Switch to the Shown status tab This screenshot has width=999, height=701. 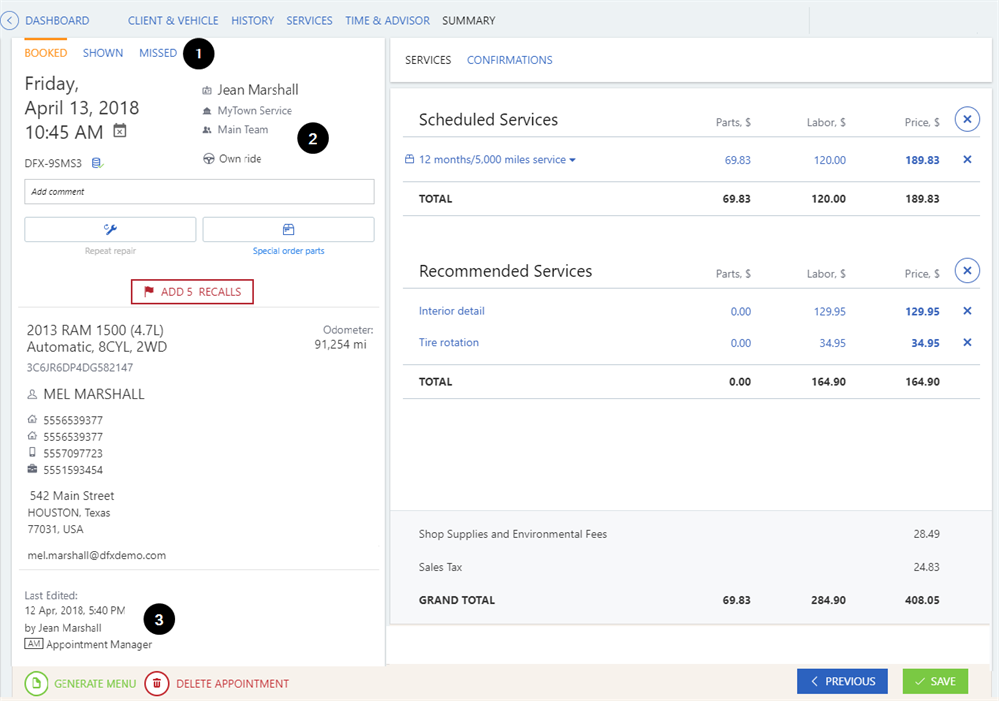[x=103, y=53]
